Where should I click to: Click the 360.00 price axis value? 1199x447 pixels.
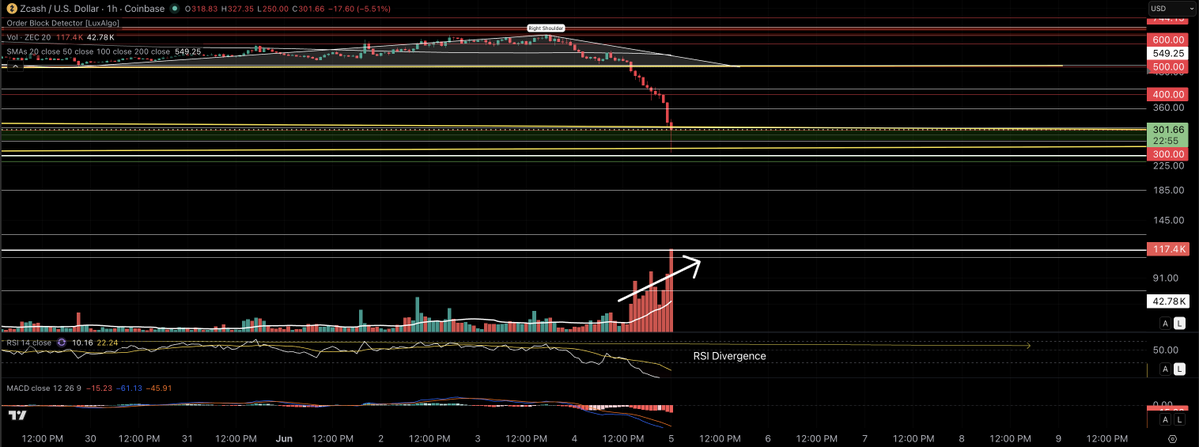[1170, 108]
